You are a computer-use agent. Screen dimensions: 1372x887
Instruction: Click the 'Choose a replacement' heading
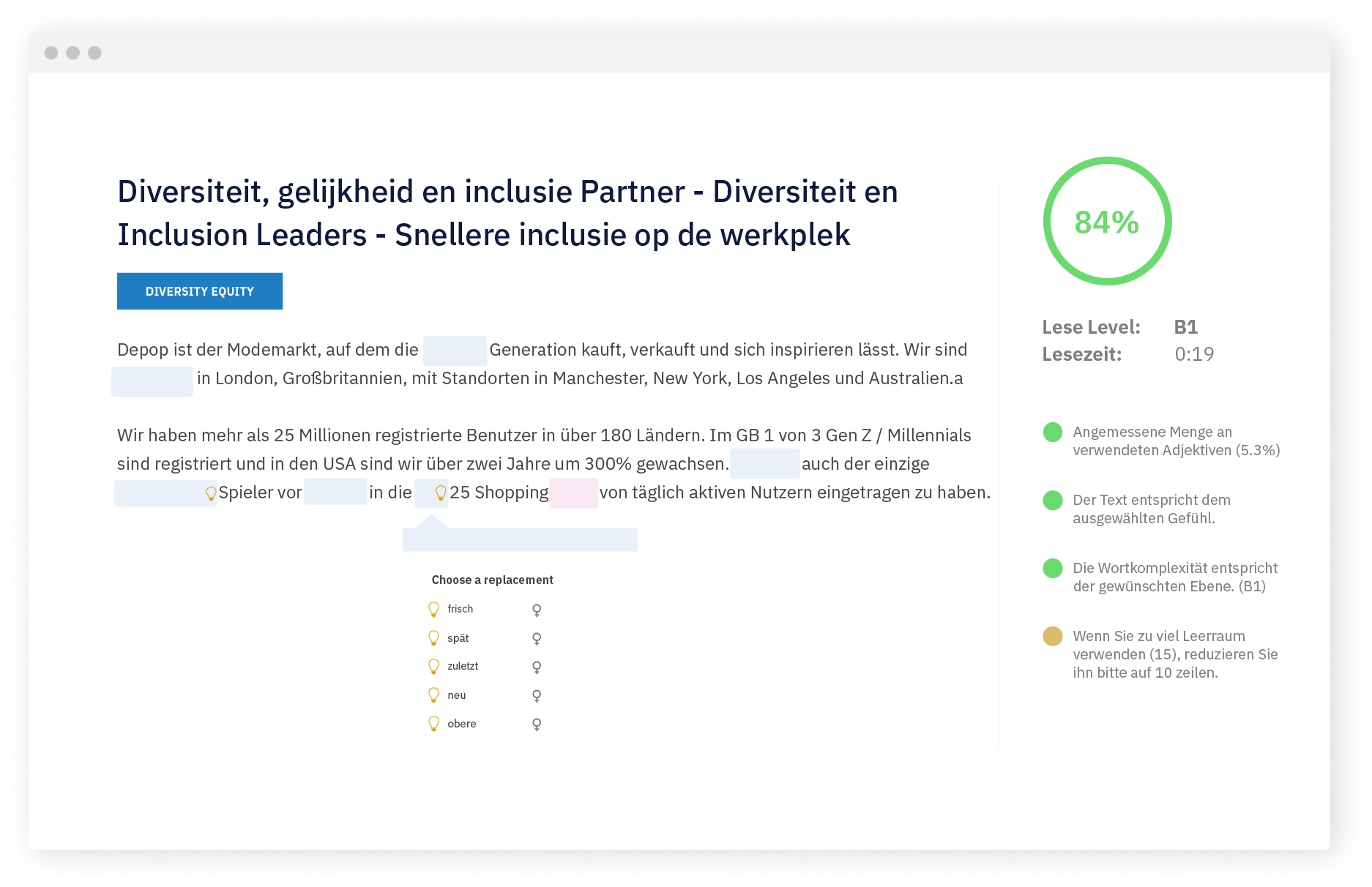click(x=492, y=580)
